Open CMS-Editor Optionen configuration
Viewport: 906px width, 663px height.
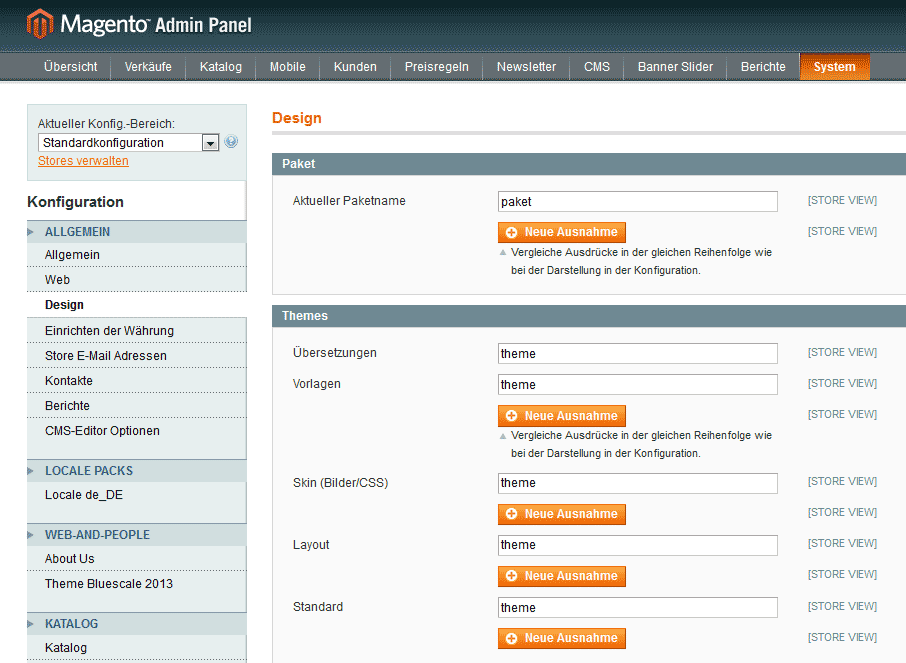click(x=102, y=431)
